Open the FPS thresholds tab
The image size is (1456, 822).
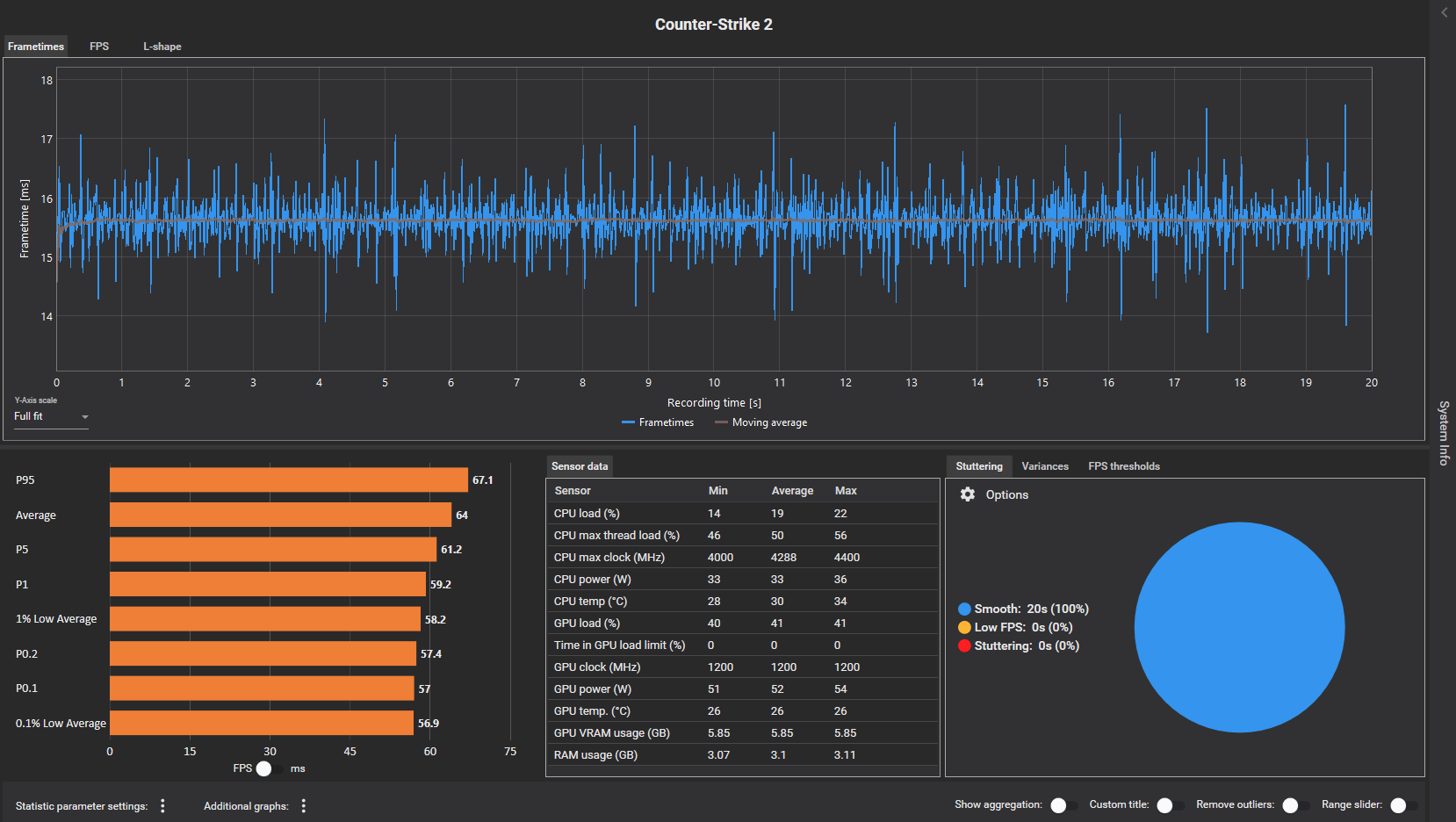click(x=1124, y=466)
